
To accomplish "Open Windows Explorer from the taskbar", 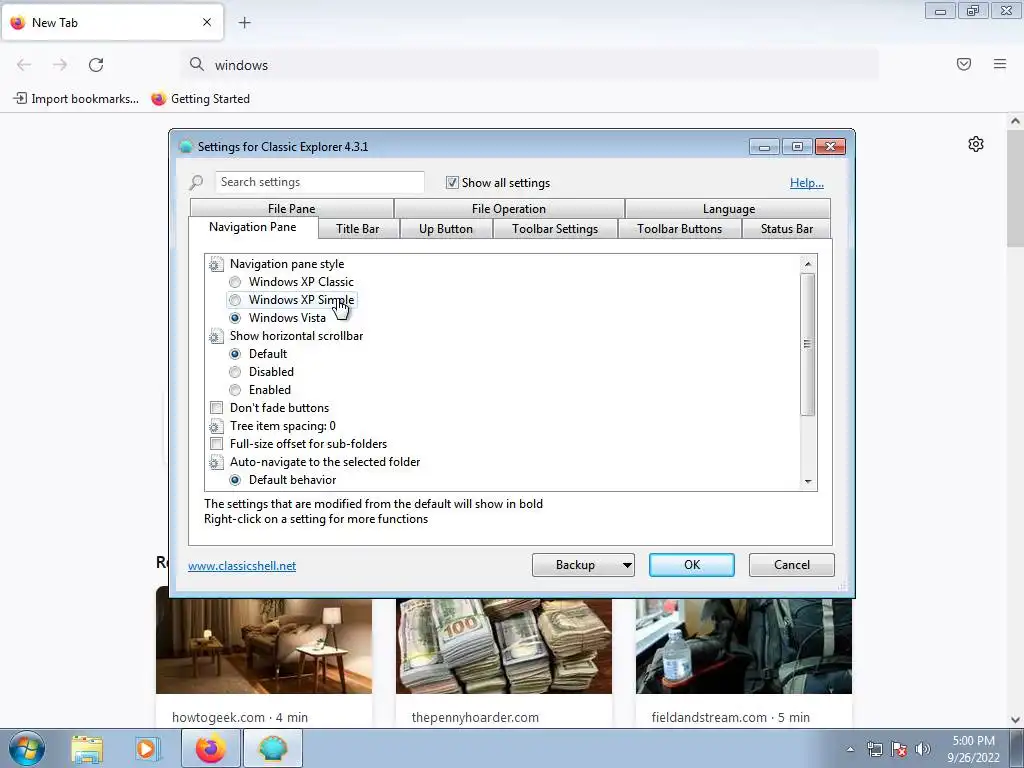I will [87, 749].
